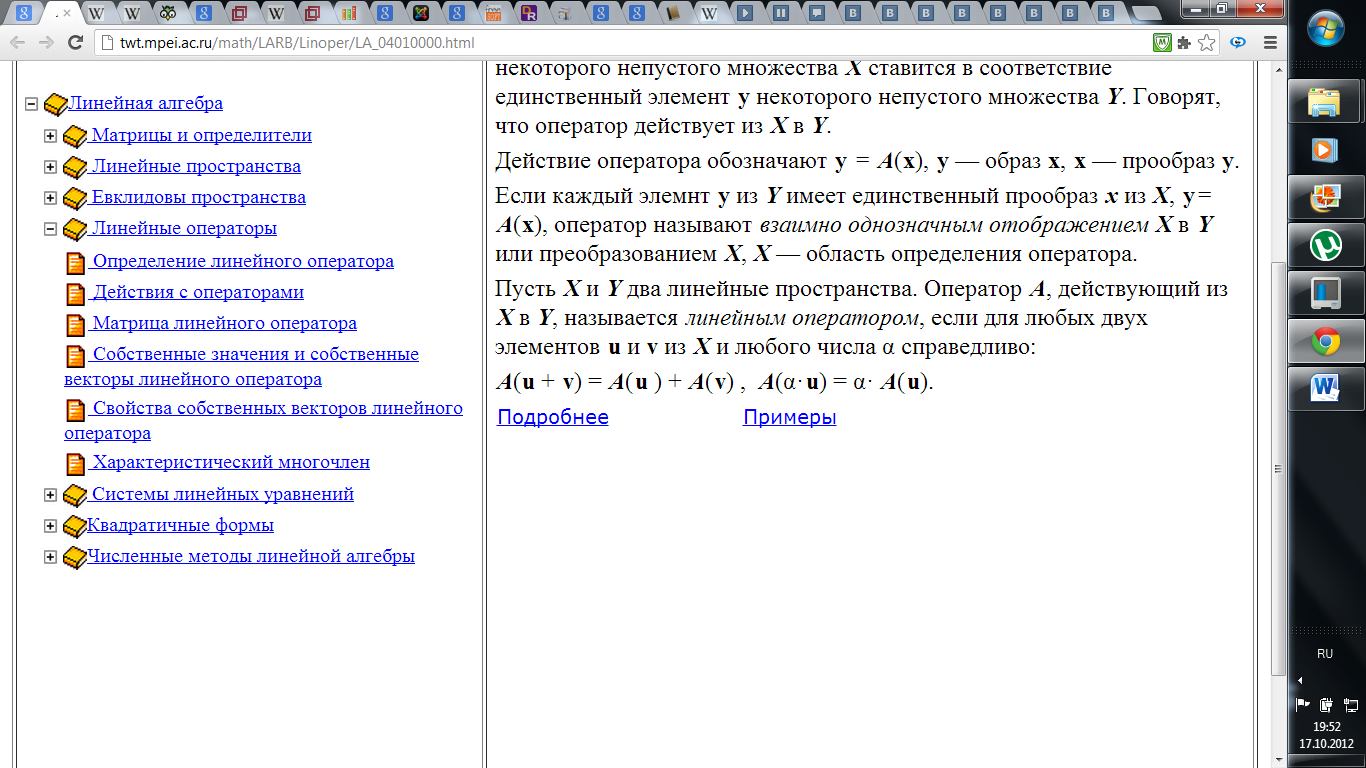This screenshot has height=768, width=1366.
Task: Switch to the tab with bar chart favicon
Action: coord(348,14)
